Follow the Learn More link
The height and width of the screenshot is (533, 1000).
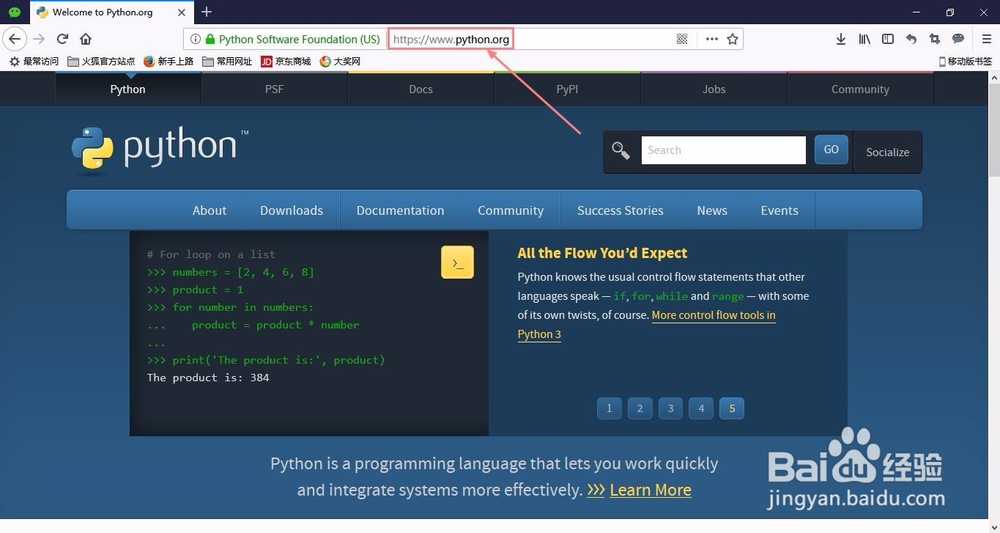[650, 490]
